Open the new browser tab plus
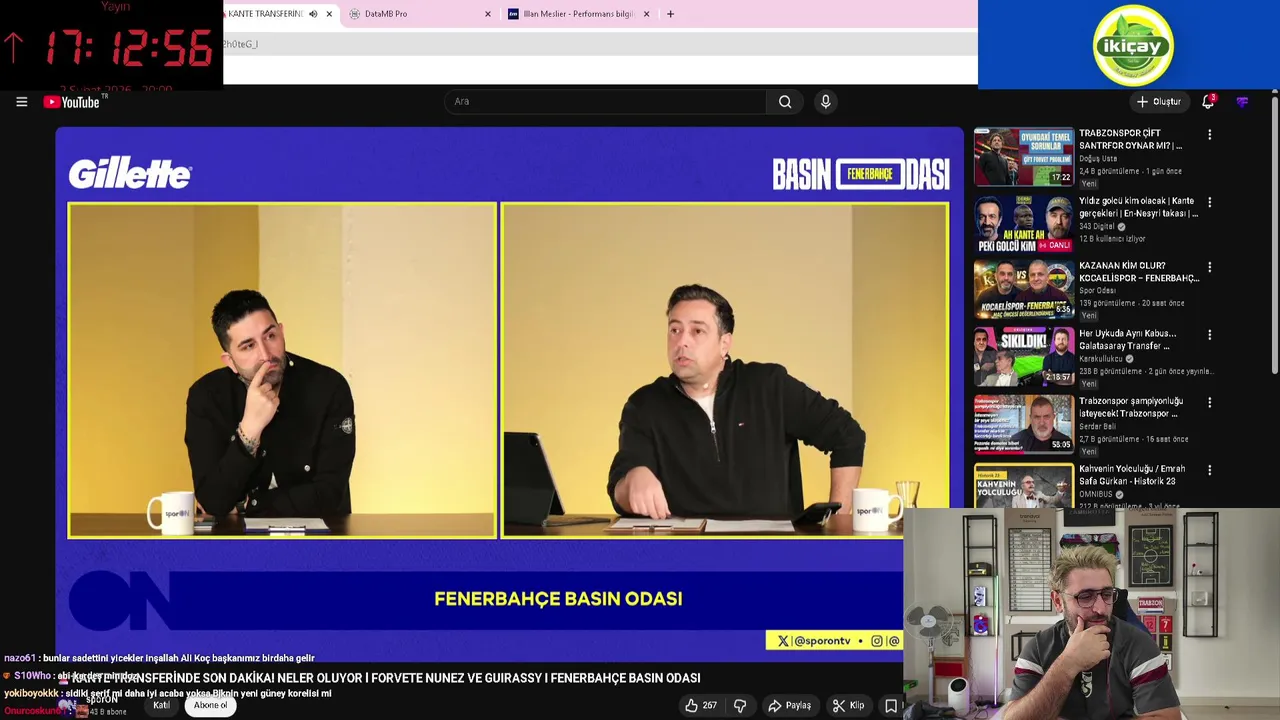The image size is (1280, 720). [x=670, y=14]
